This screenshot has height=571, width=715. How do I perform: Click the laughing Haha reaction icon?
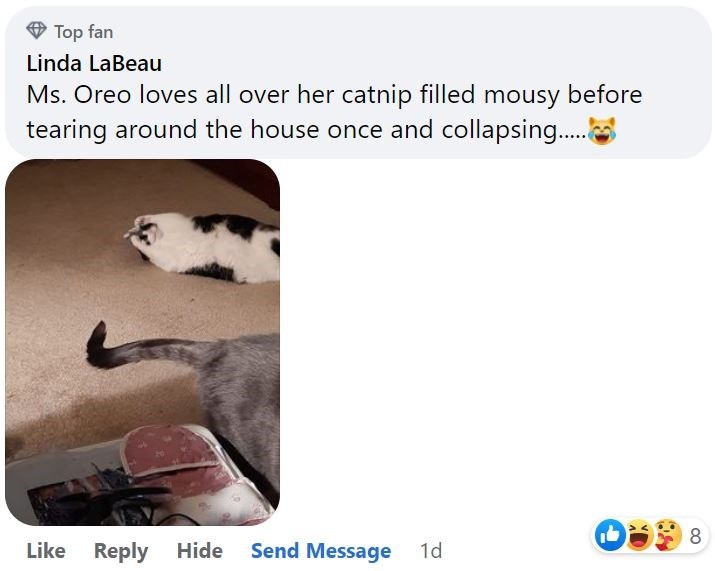[x=639, y=535]
